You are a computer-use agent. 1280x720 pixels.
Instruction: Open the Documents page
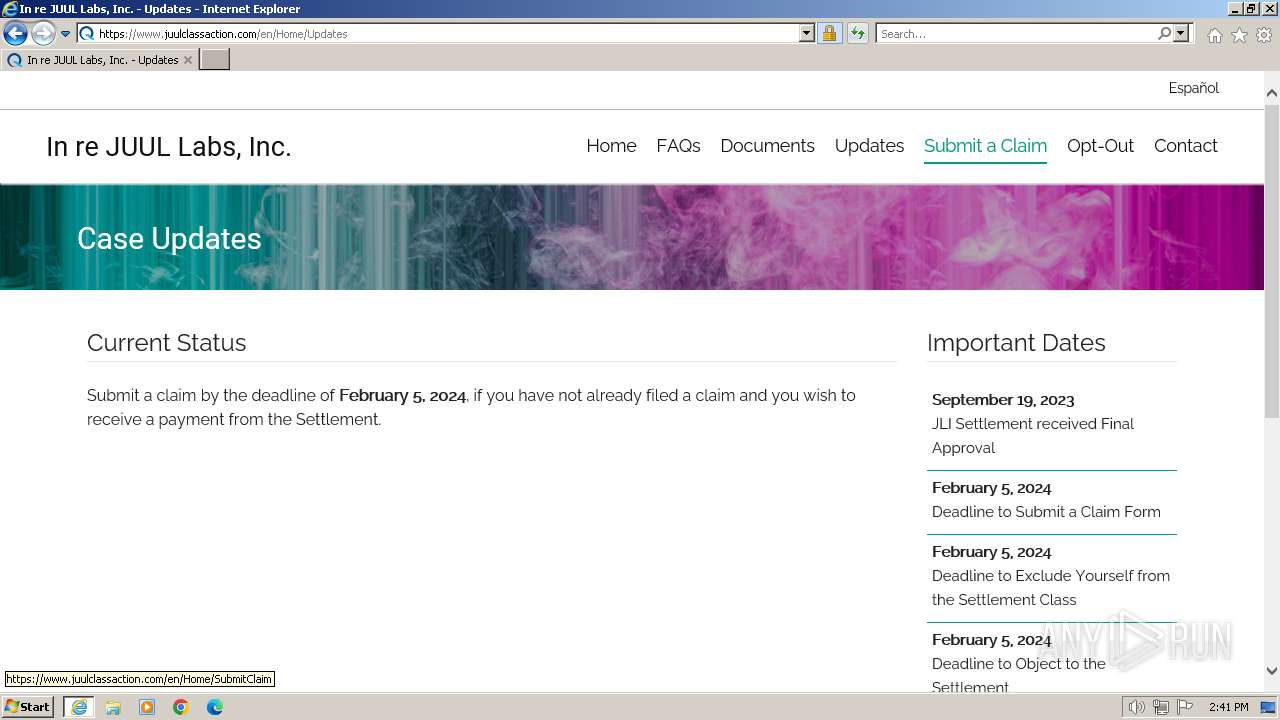tap(767, 146)
